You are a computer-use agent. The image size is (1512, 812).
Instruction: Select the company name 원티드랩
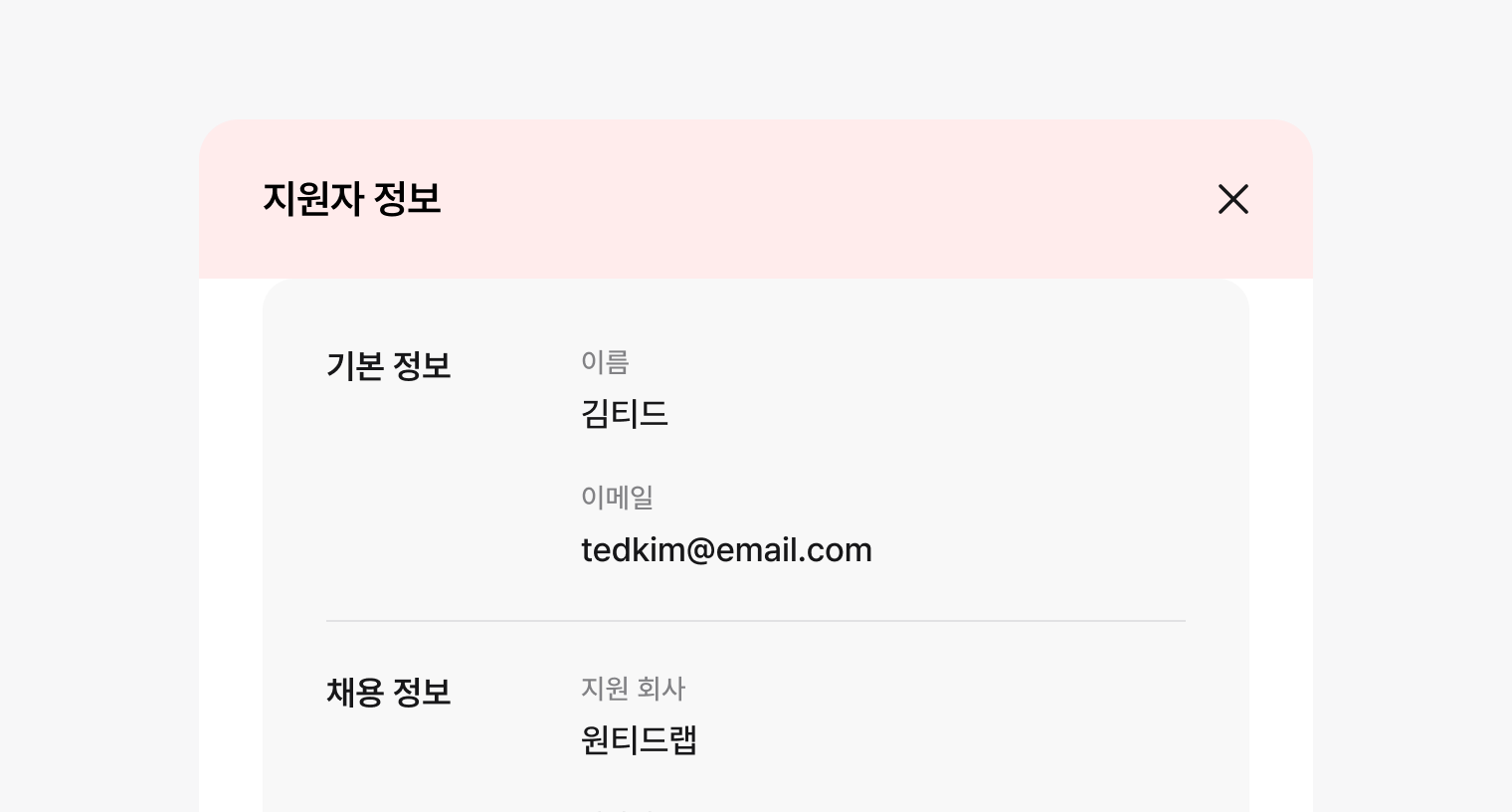(639, 740)
